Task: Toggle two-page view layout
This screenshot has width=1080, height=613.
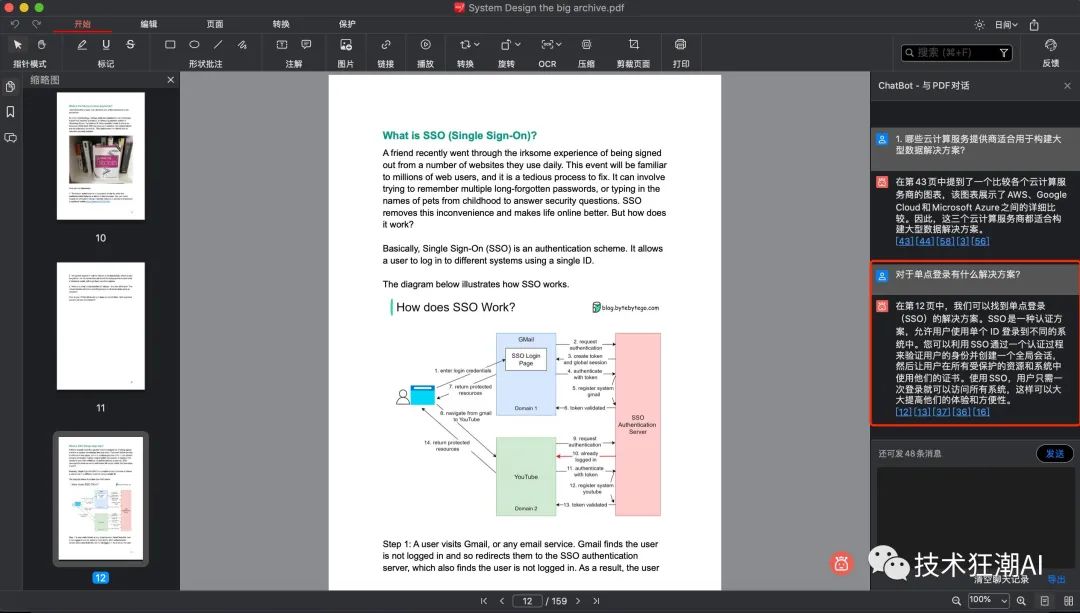Action: (x=1067, y=600)
